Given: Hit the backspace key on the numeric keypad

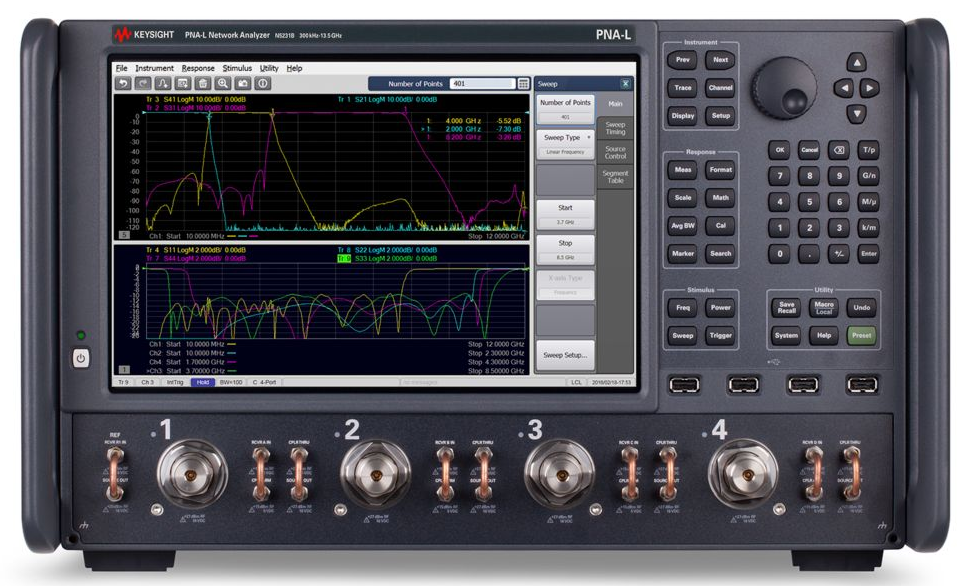Looking at the screenshot, I should (839, 150).
